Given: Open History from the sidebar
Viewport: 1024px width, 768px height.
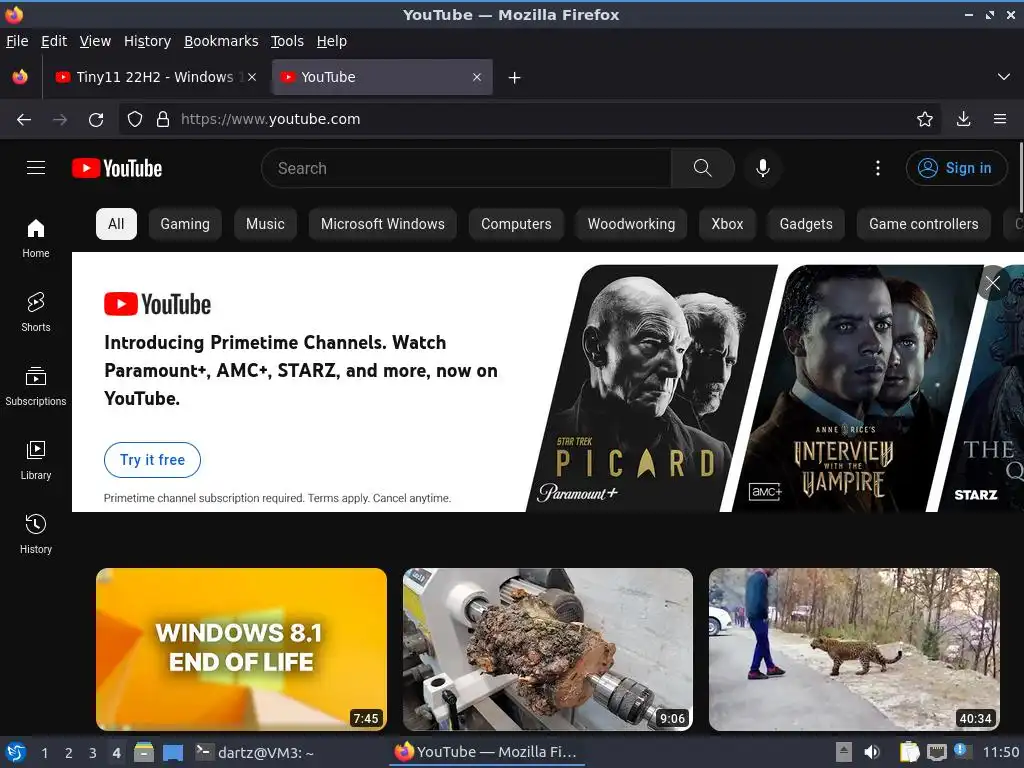Looking at the screenshot, I should click(x=36, y=534).
